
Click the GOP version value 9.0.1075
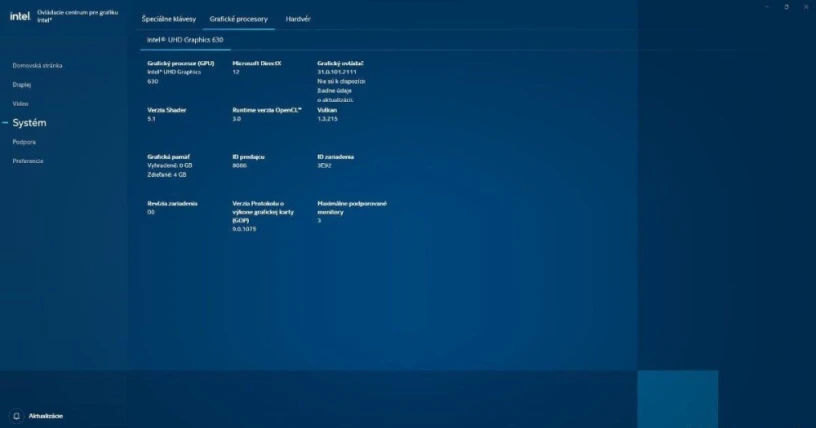click(x=244, y=229)
